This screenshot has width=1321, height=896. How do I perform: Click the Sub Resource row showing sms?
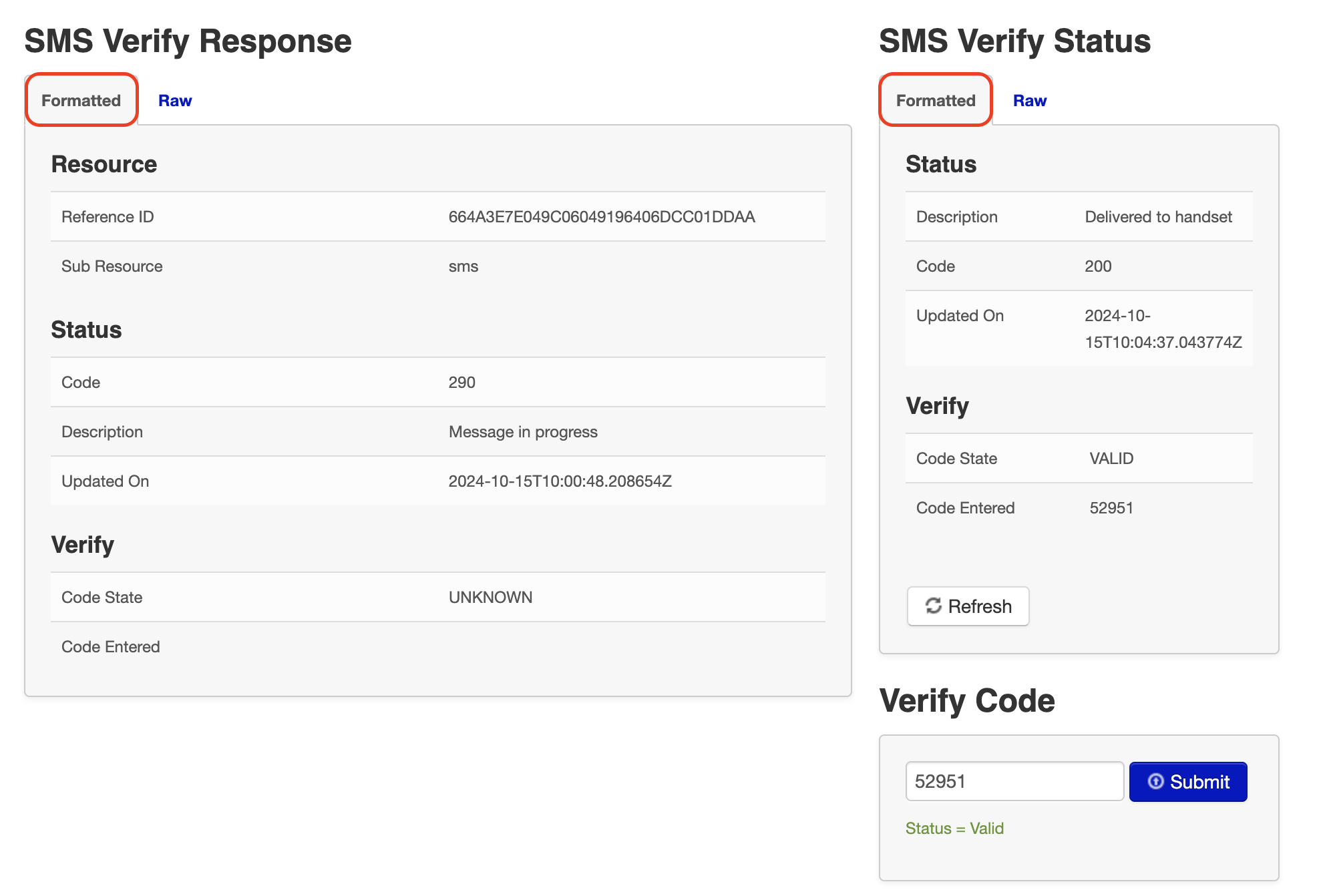(463, 266)
